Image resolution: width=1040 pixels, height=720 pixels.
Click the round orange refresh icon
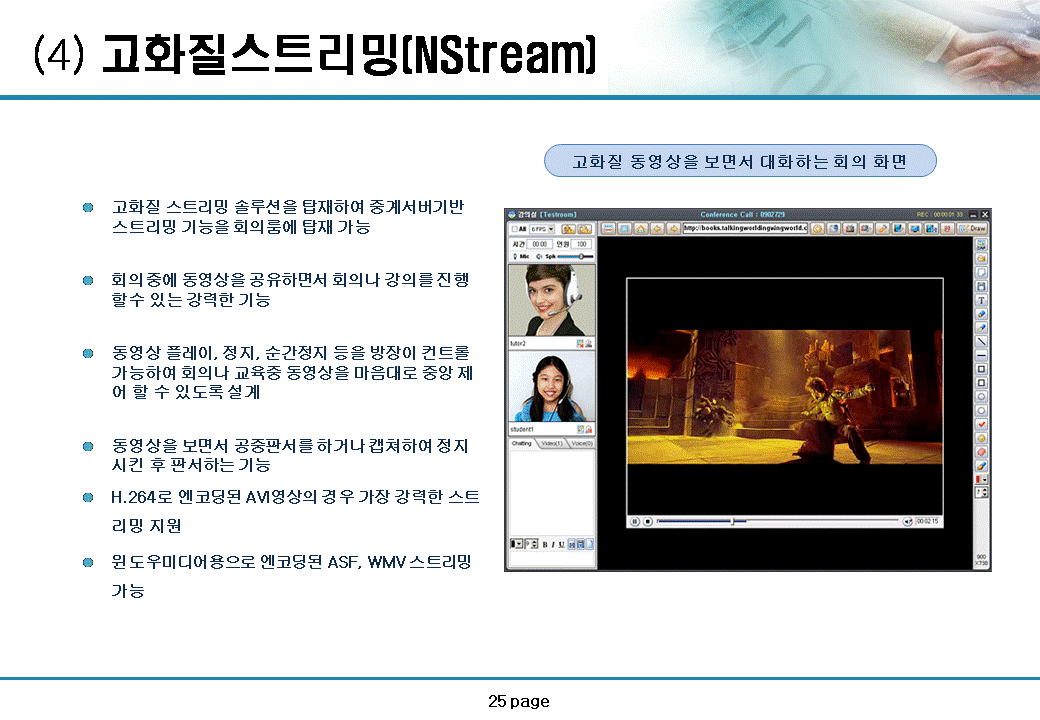(818, 229)
